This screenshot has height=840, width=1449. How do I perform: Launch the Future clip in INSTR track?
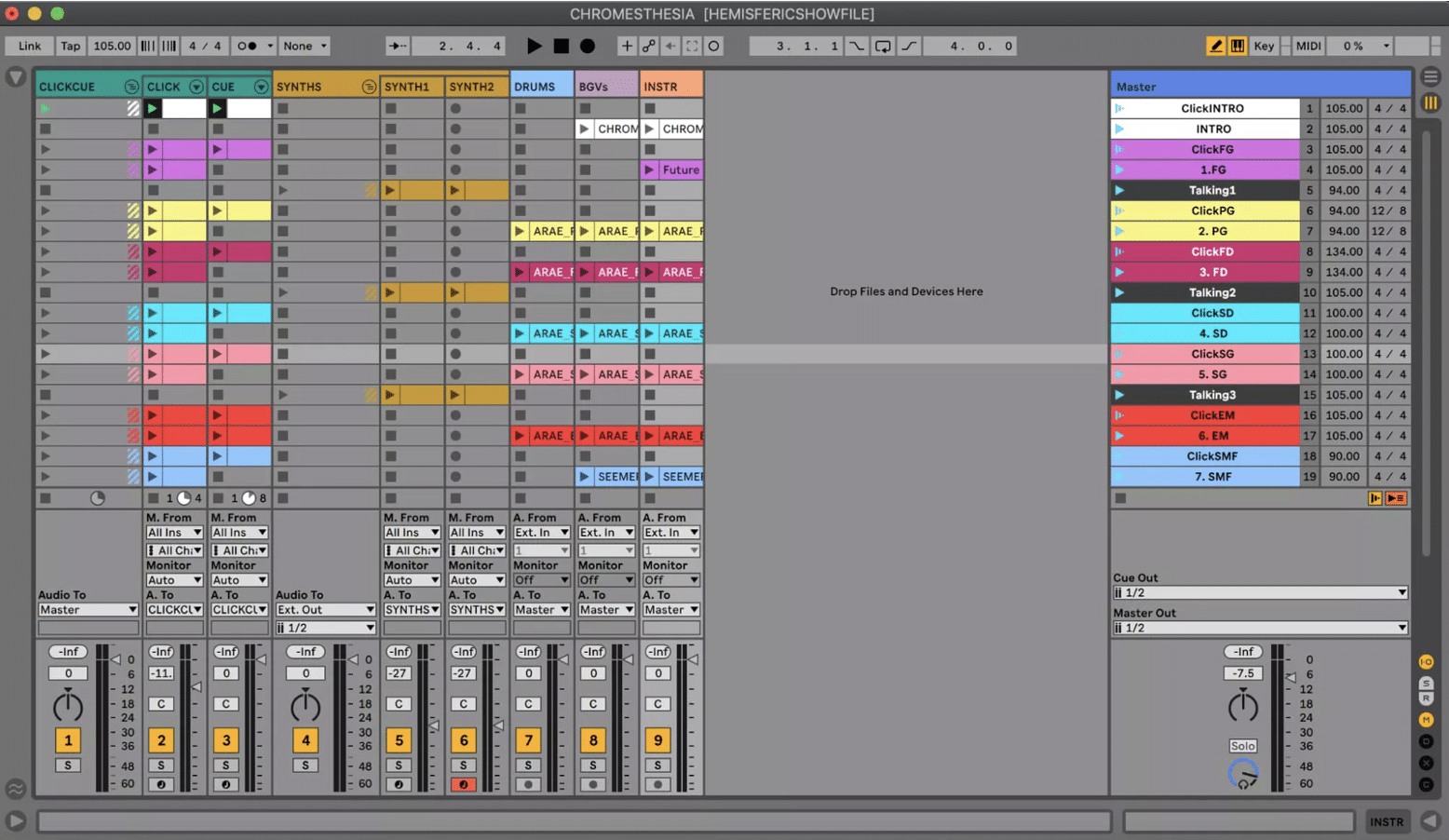click(650, 169)
